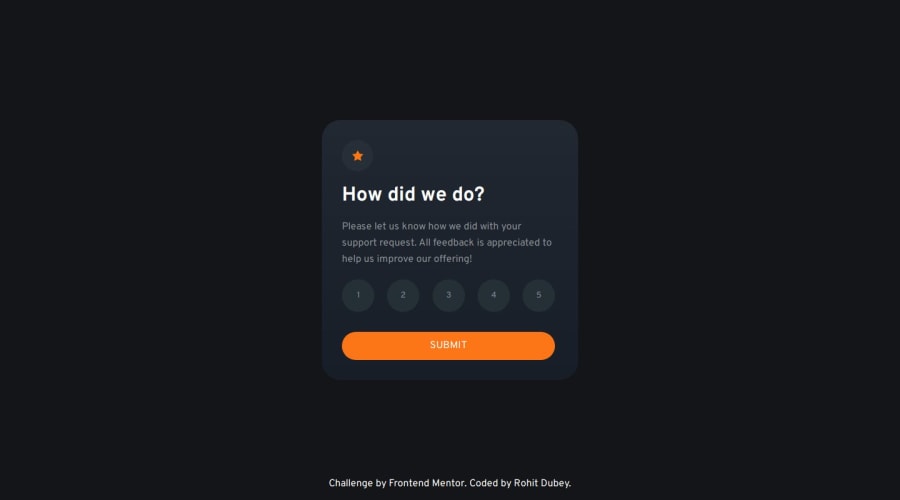Give the top rating of 5
The image size is (900, 500).
[x=538, y=295]
